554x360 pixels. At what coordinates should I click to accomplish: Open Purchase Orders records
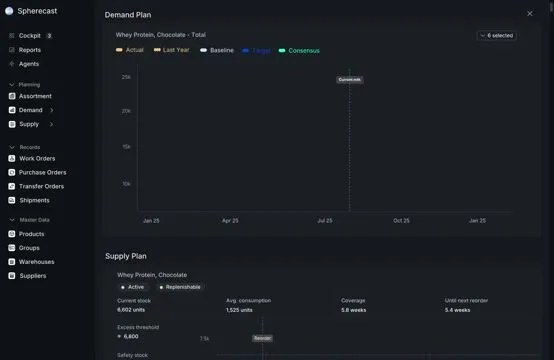pyautogui.click(x=42, y=172)
